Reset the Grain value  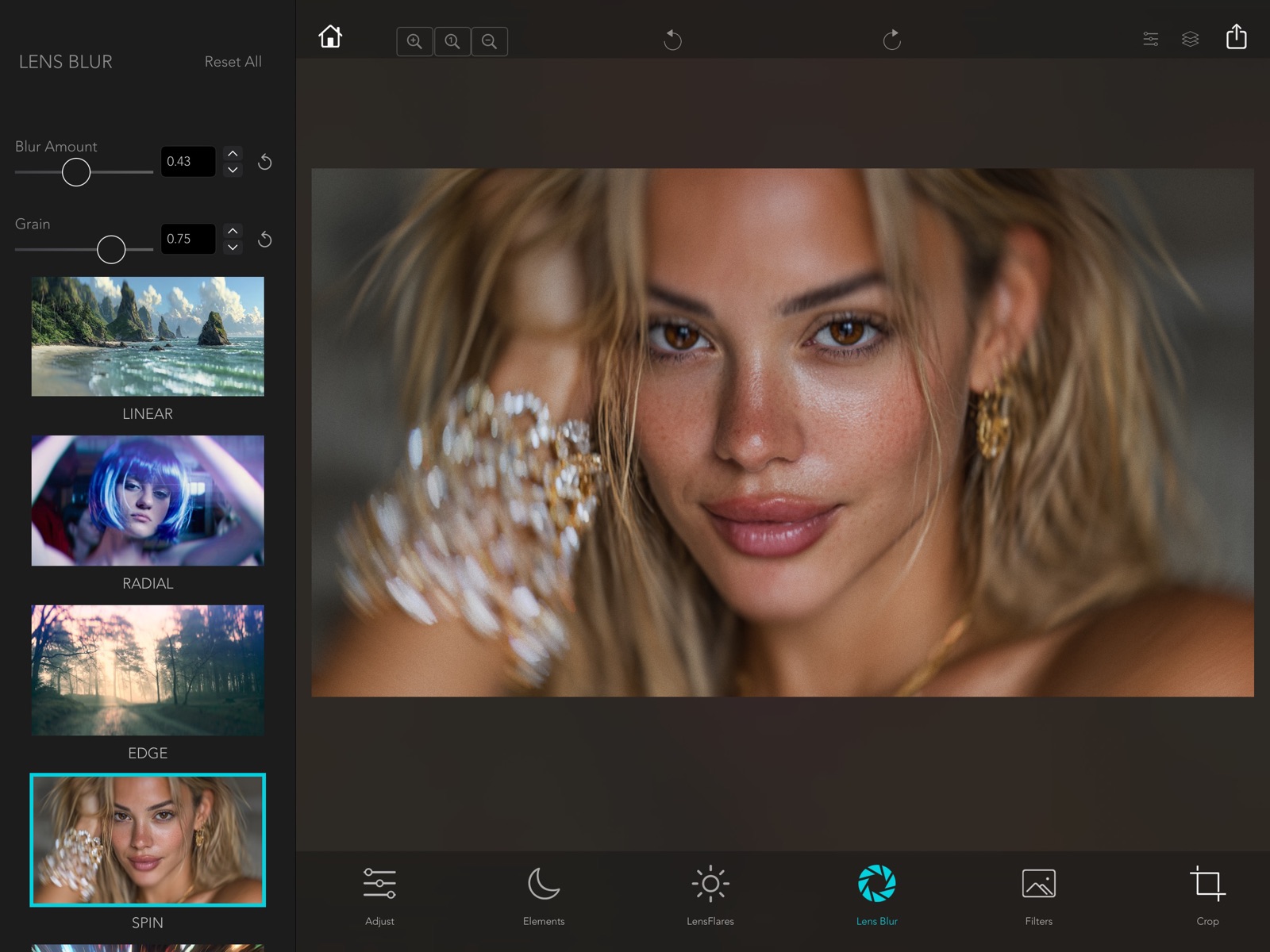[265, 240]
